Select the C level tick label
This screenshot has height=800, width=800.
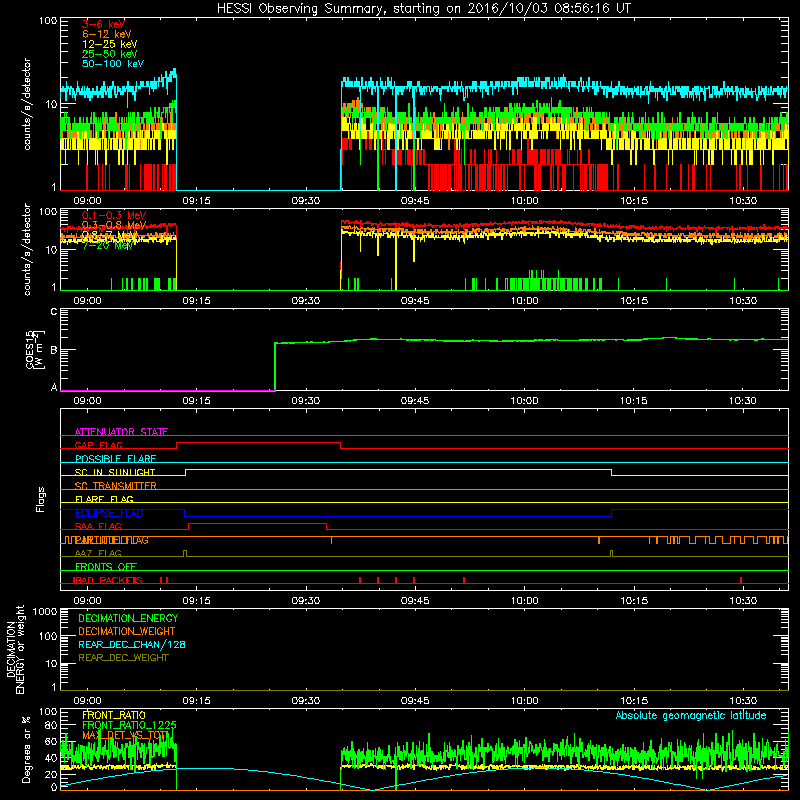[54, 311]
